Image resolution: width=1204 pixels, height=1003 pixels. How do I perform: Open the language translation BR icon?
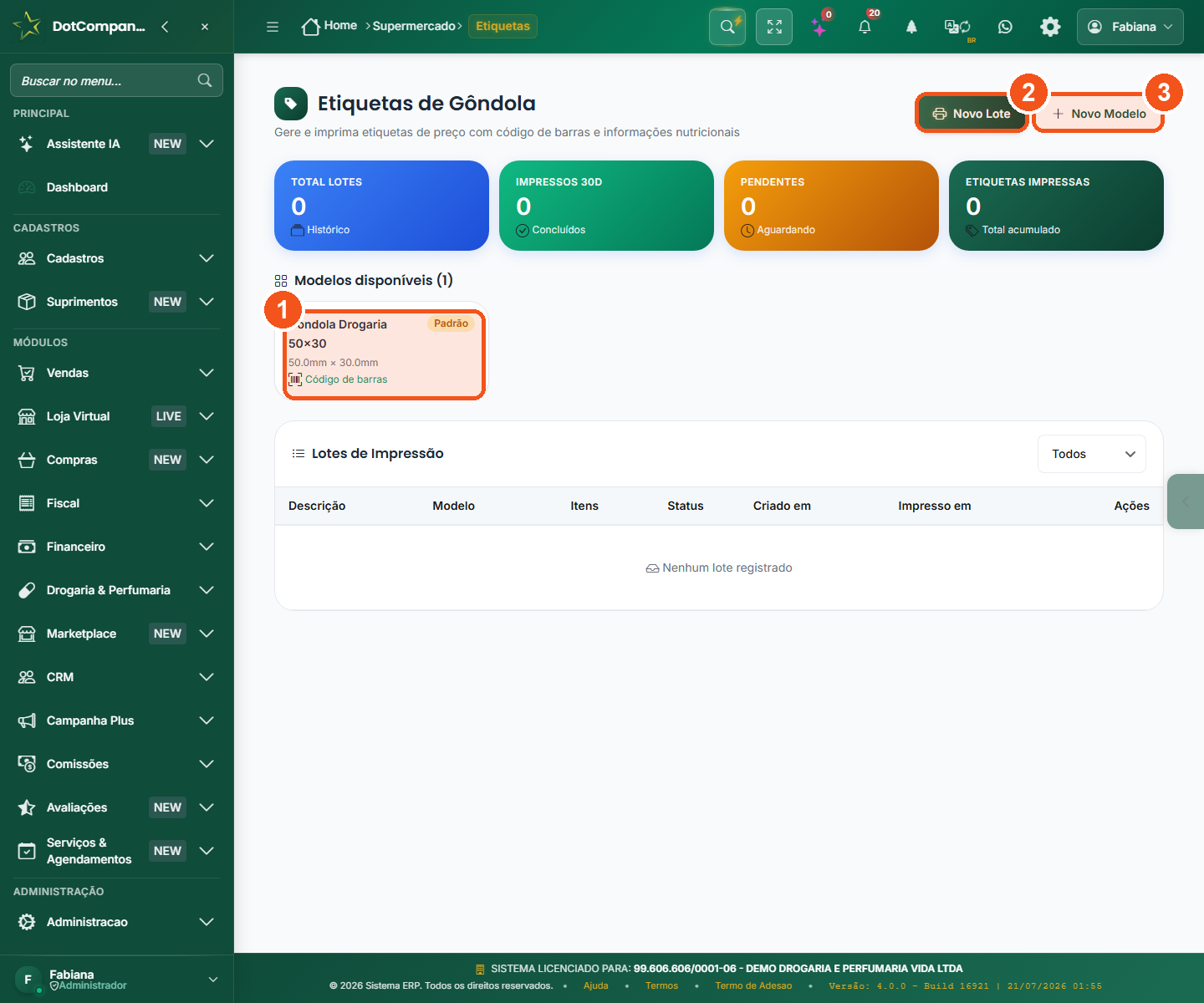tap(958, 27)
